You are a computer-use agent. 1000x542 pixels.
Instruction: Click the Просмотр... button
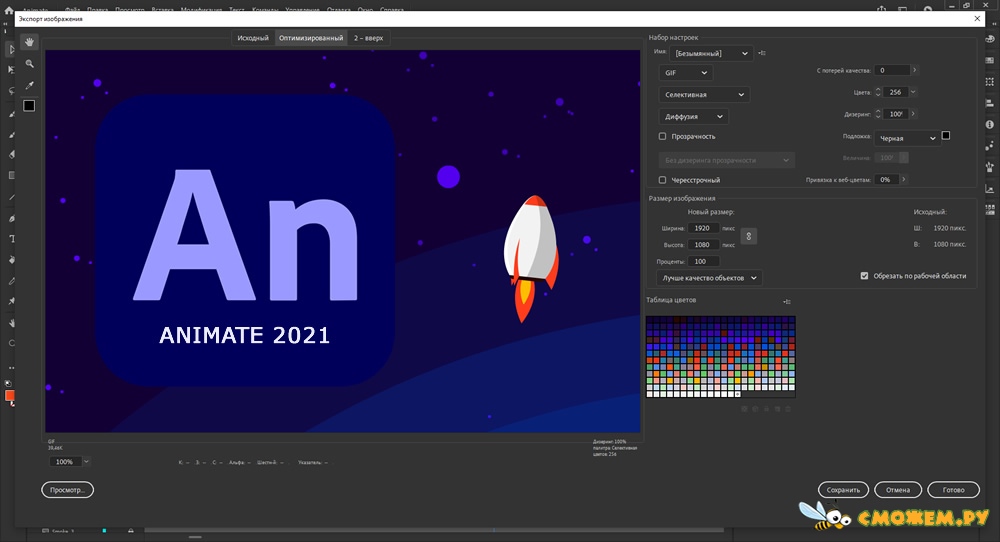tap(68, 490)
